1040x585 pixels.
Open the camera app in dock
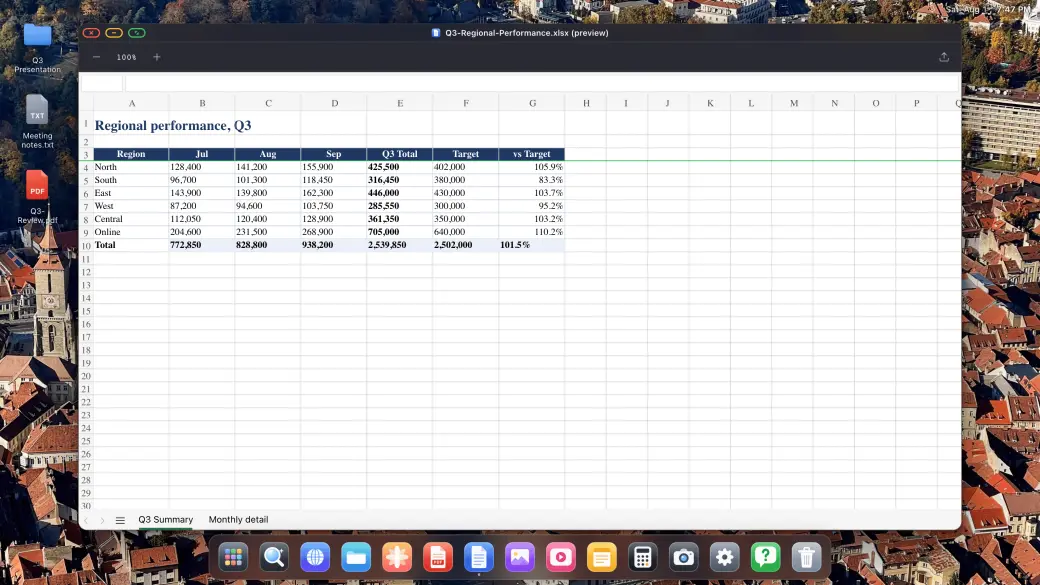coord(684,557)
